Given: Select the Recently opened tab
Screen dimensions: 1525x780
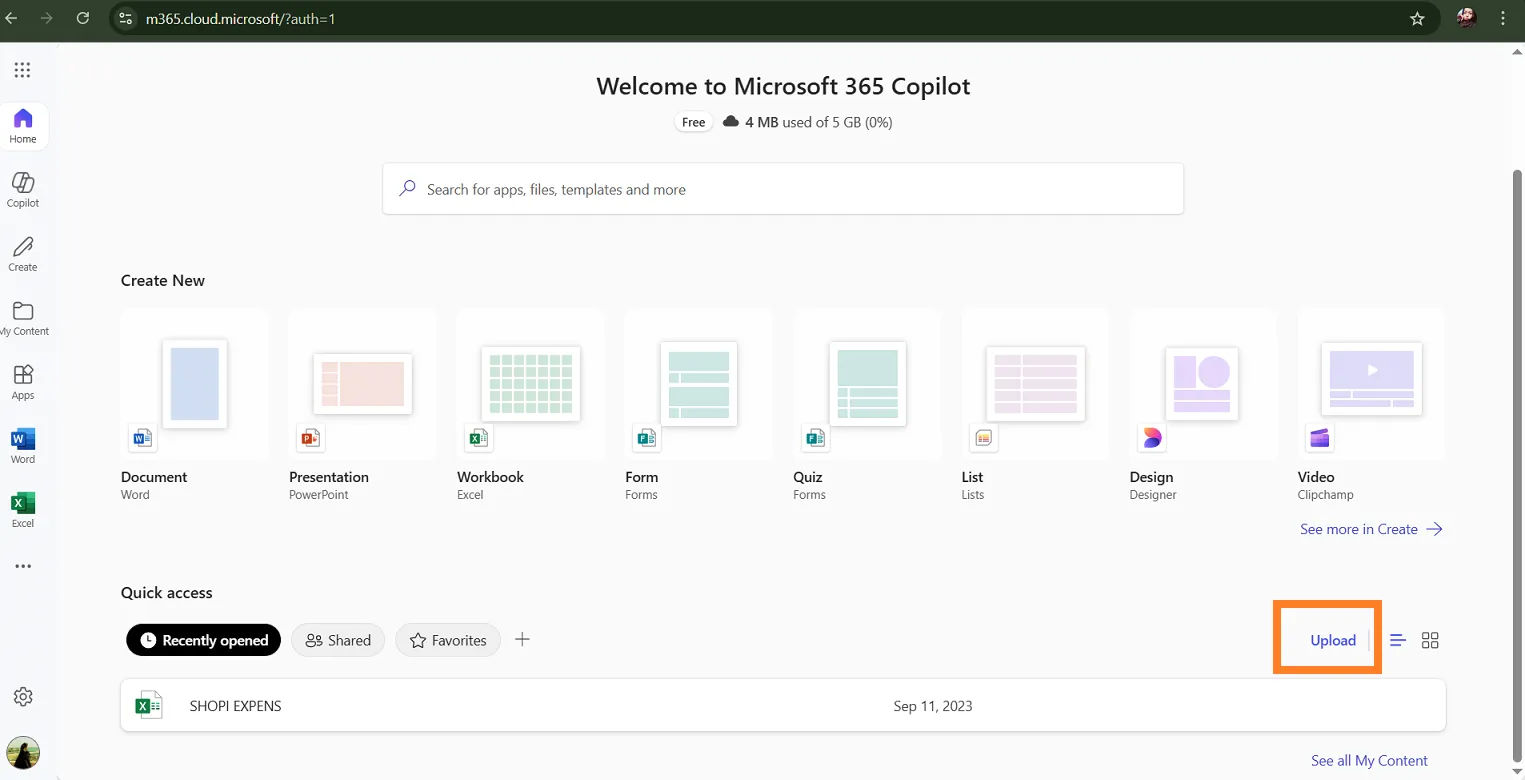Looking at the screenshot, I should (204, 640).
